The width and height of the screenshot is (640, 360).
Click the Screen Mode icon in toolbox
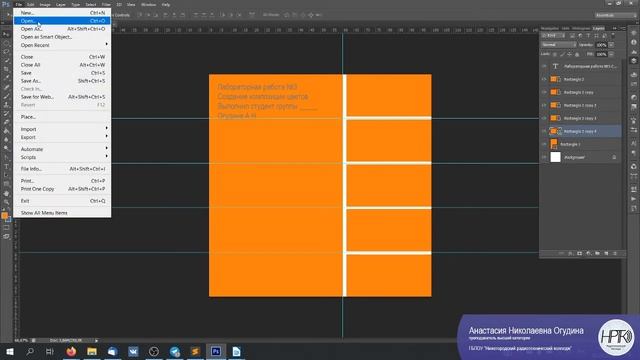click(6, 236)
